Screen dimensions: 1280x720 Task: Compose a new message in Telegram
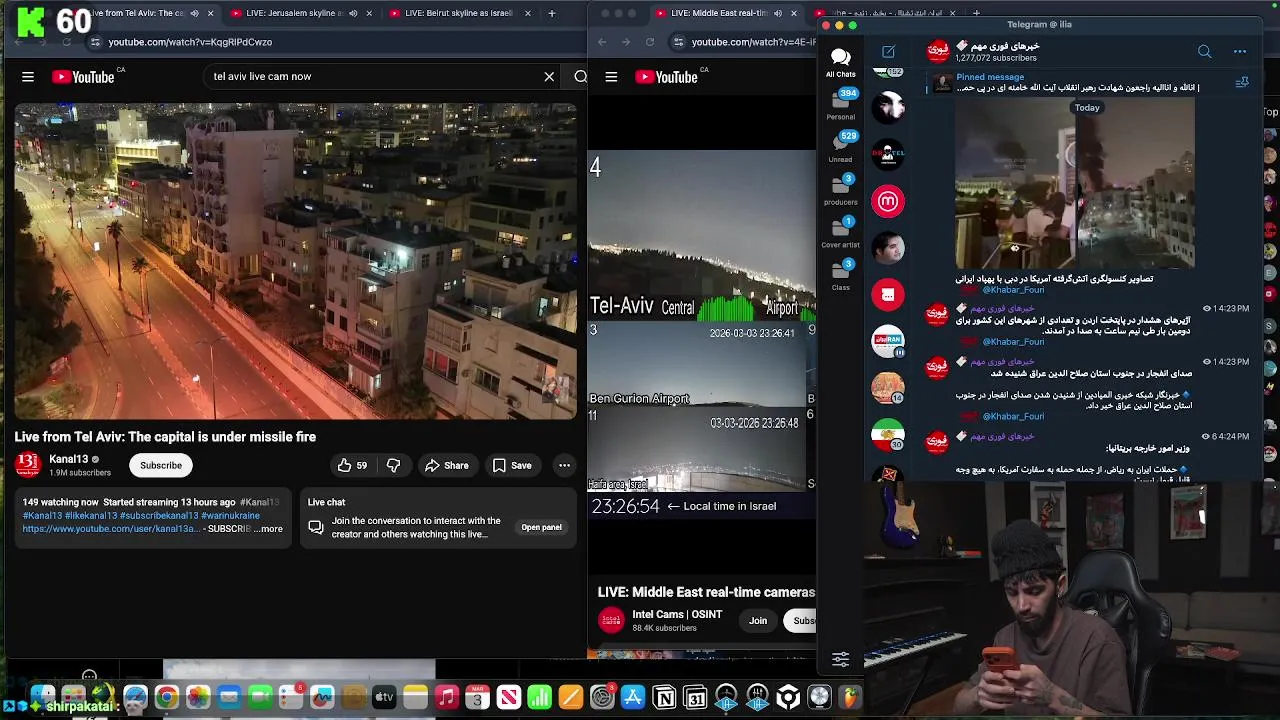888,52
